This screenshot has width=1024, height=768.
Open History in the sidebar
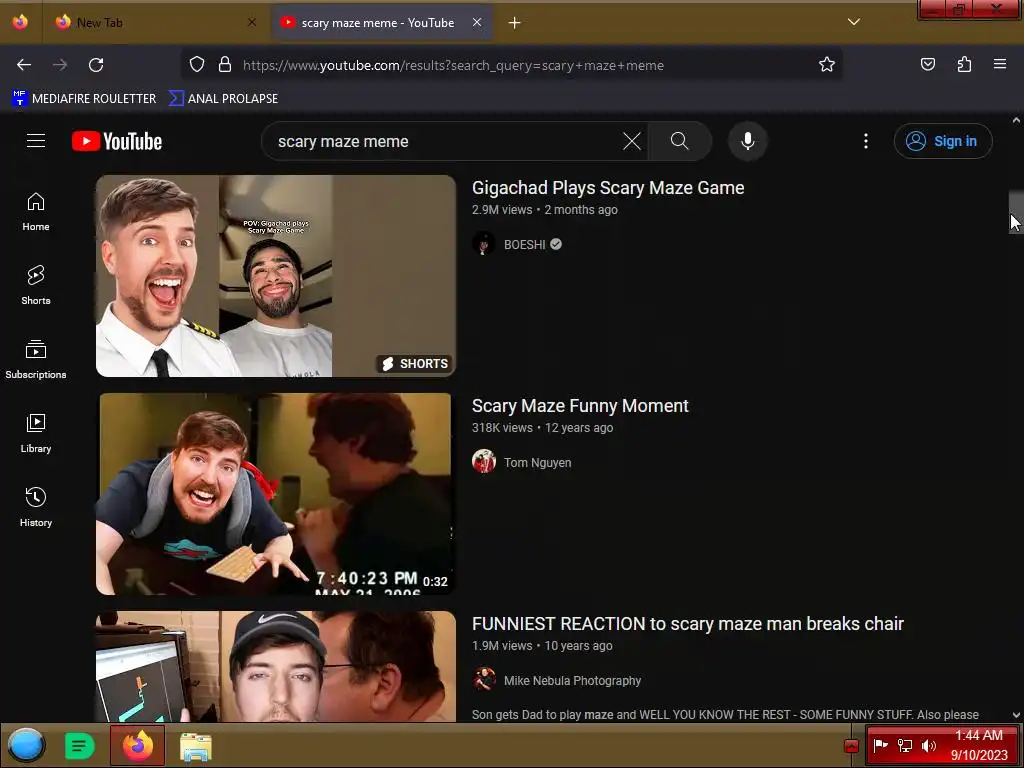[x=36, y=507]
